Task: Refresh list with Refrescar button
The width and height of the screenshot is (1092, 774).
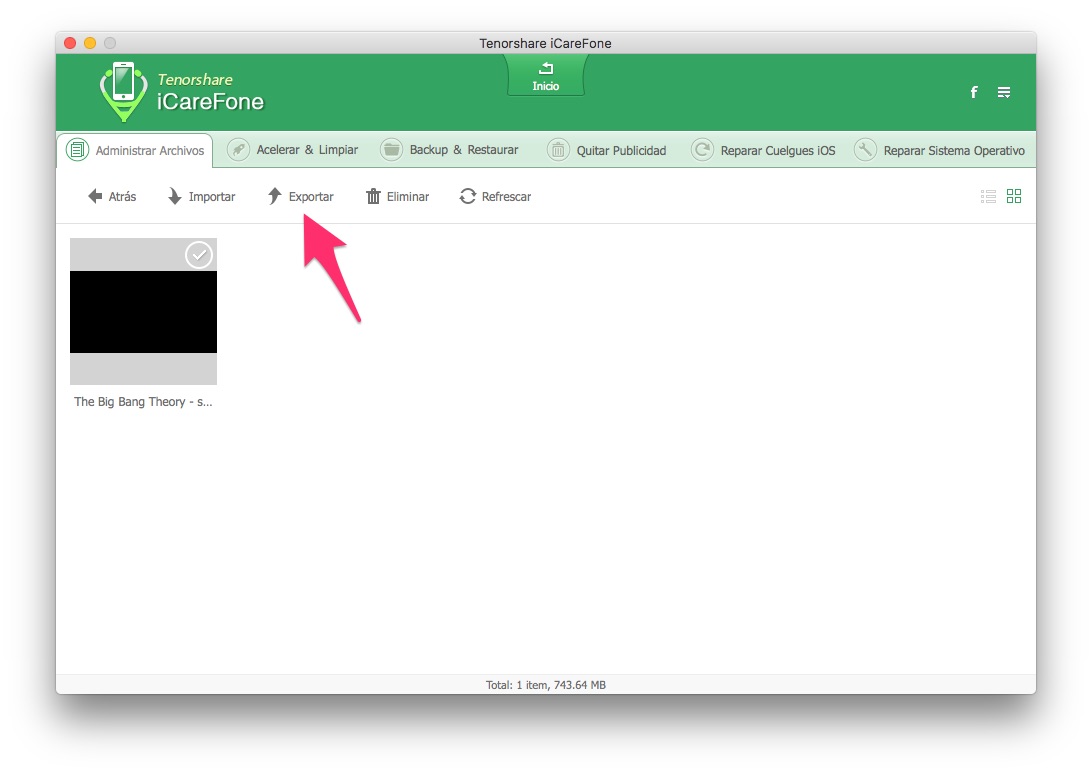Action: pos(495,196)
